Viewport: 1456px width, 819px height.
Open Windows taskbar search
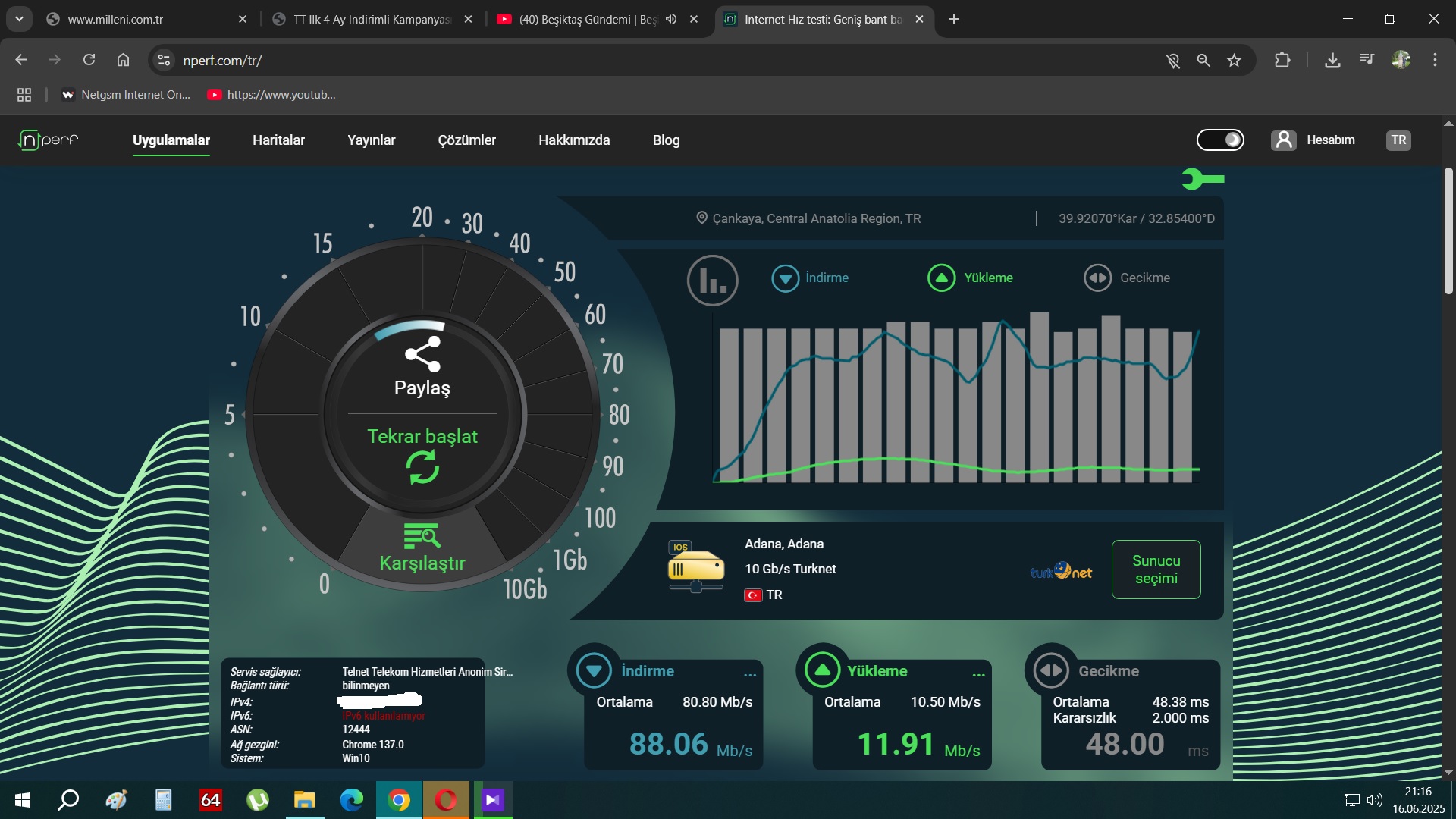pyautogui.click(x=69, y=800)
